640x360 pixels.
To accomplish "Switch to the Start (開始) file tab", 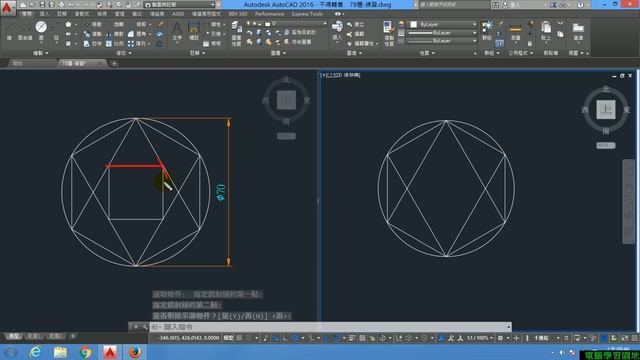I will click(32, 63).
